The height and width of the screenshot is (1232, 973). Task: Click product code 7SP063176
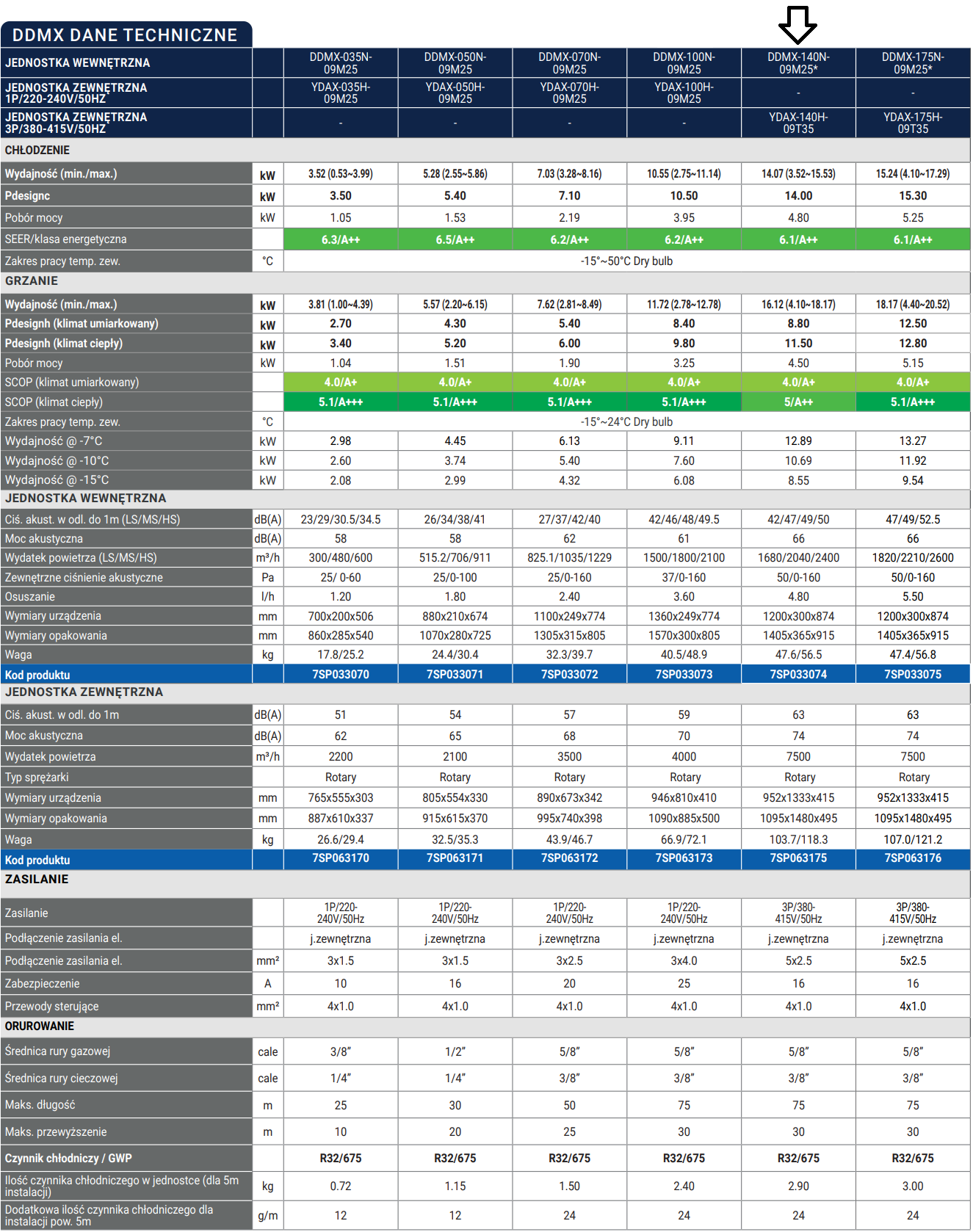(x=913, y=858)
